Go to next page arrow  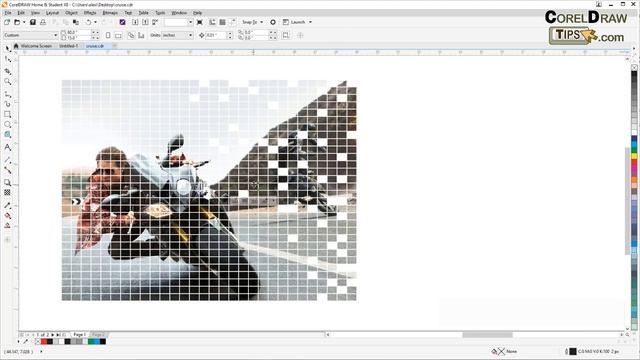click(53, 335)
